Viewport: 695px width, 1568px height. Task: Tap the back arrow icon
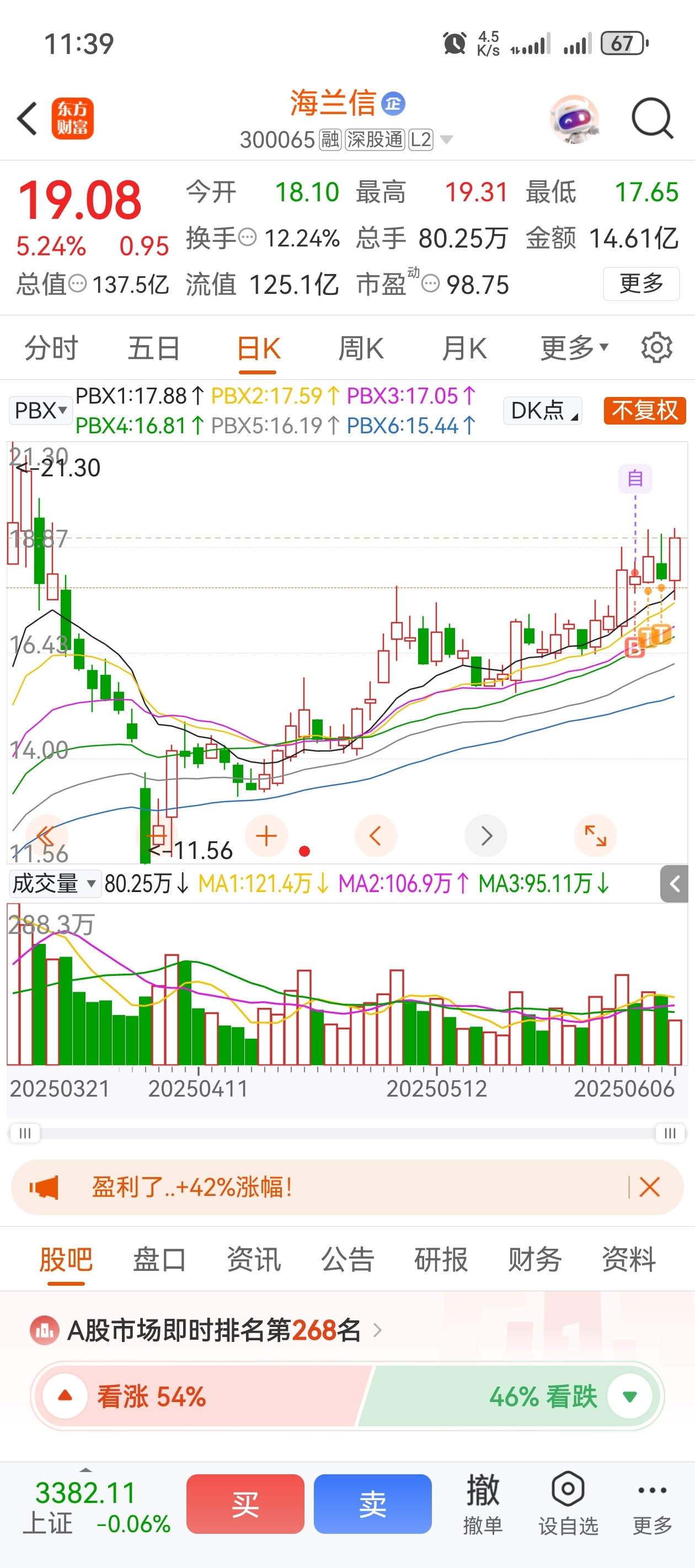(28, 118)
